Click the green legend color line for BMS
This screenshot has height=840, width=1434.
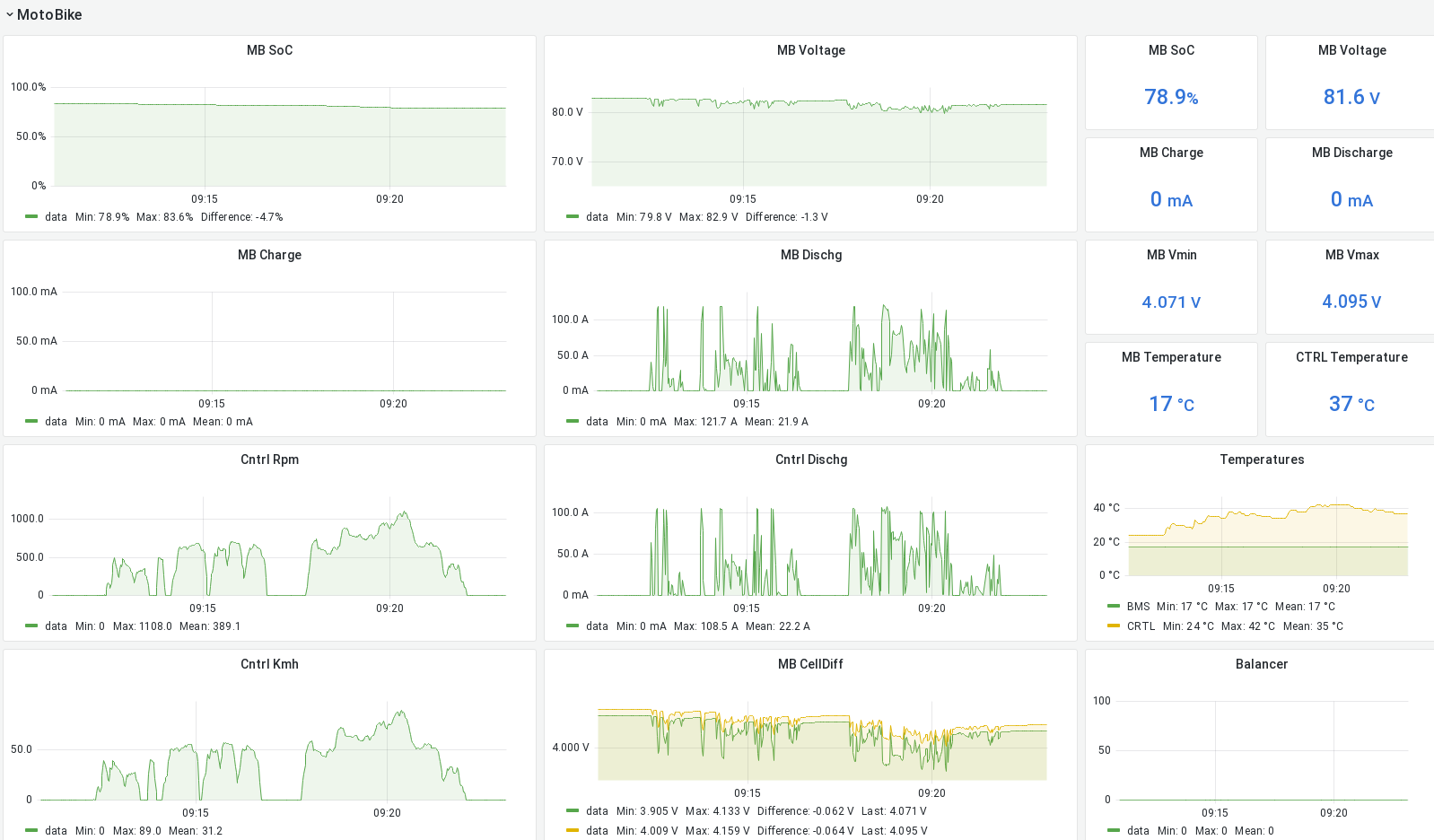click(x=1114, y=607)
